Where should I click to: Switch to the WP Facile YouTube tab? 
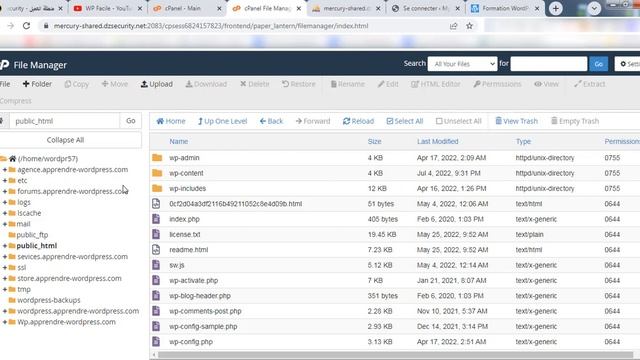tap(107, 8)
